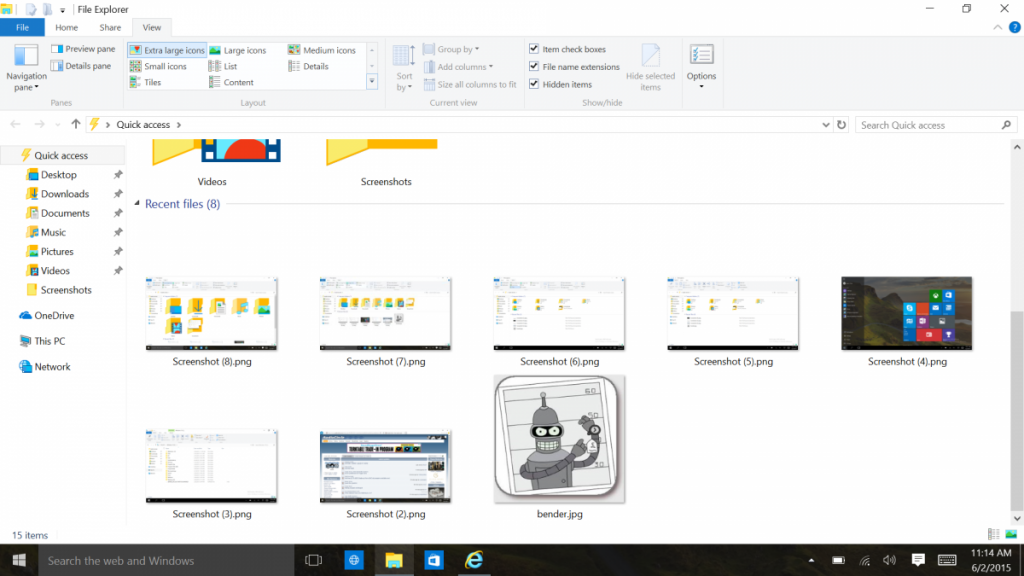Click the taskbar web and Windows search box
The image size is (1024, 576).
167,560
